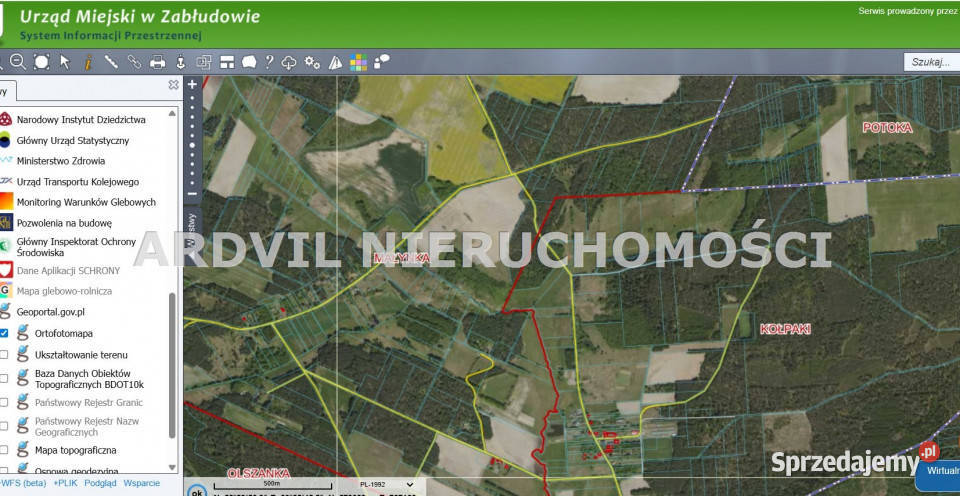Click the cloud download icon
960x496 pixels.
290,62
